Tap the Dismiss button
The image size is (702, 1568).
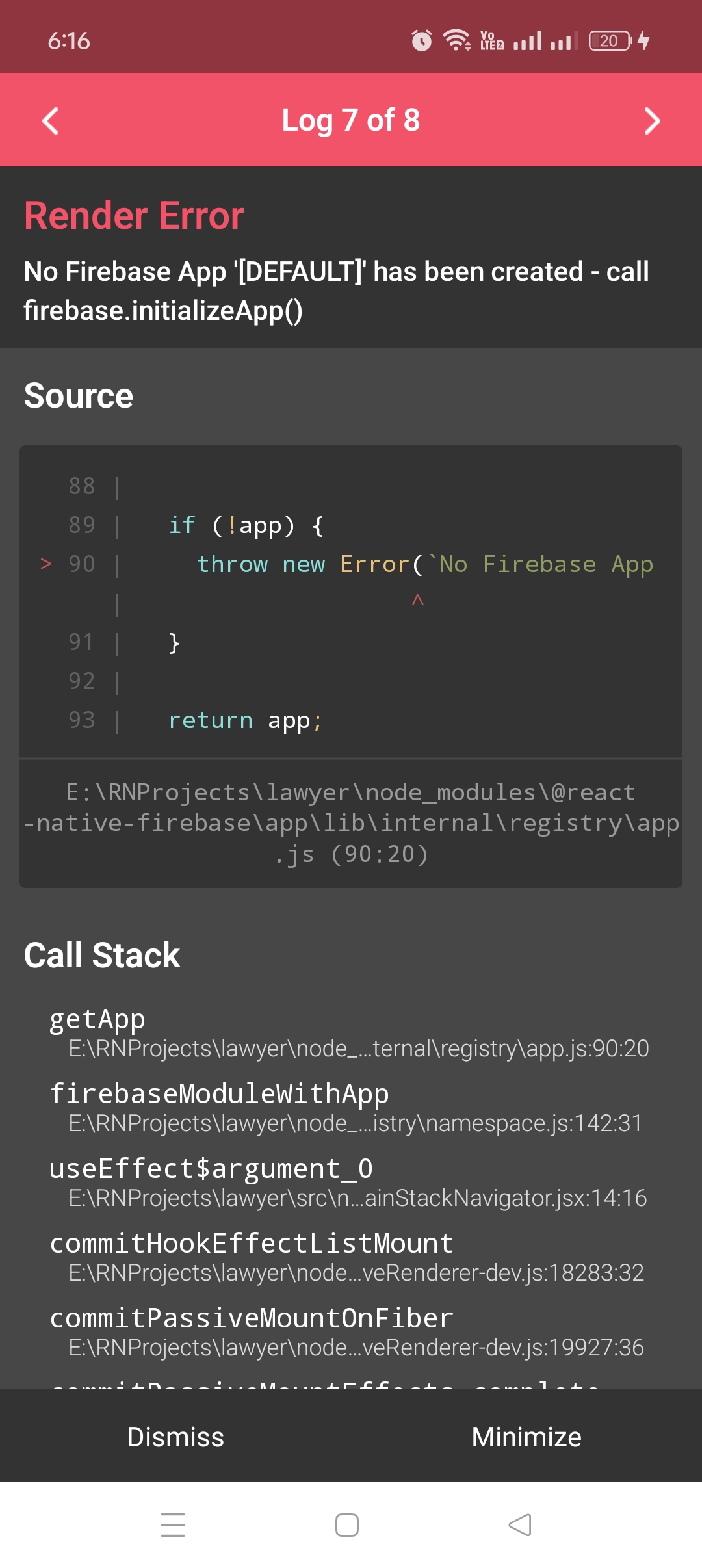175,1437
